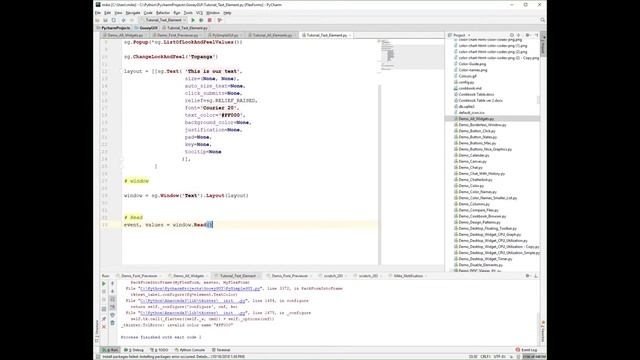The height and width of the screenshot is (360, 640).
Task: Open the Edit menu
Action: pyautogui.click(x=107, y=13)
